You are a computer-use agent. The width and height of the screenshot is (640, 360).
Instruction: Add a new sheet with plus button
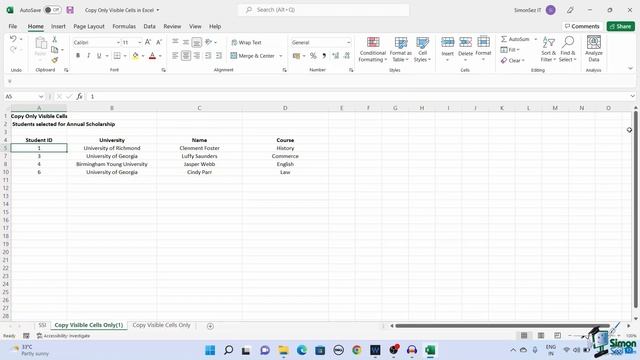[x=210, y=326]
